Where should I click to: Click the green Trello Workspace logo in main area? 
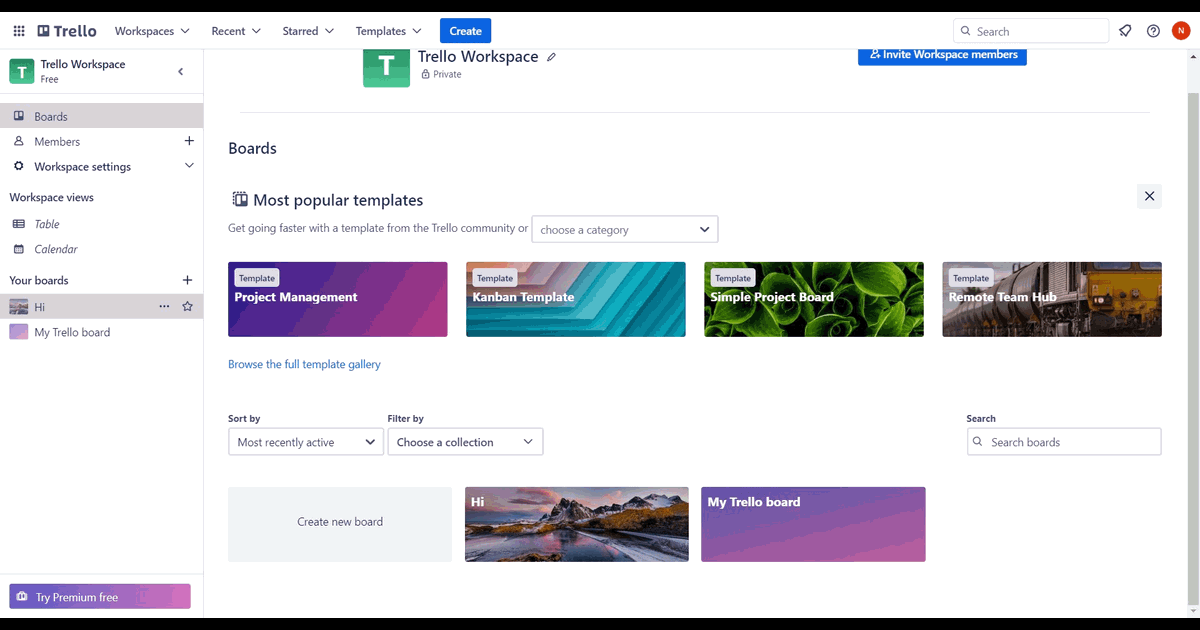pyautogui.click(x=386, y=68)
